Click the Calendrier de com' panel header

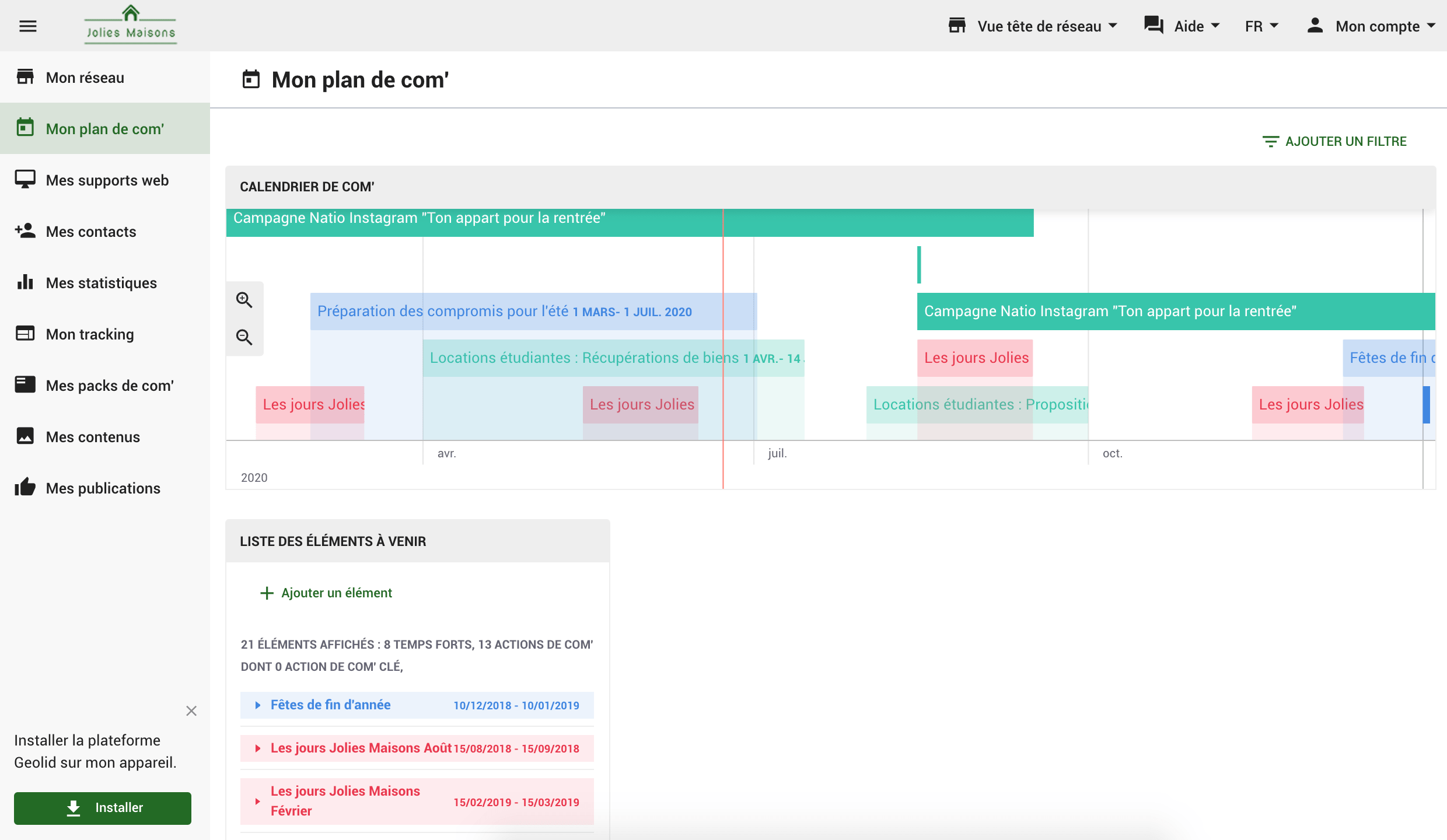pos(831,187)
